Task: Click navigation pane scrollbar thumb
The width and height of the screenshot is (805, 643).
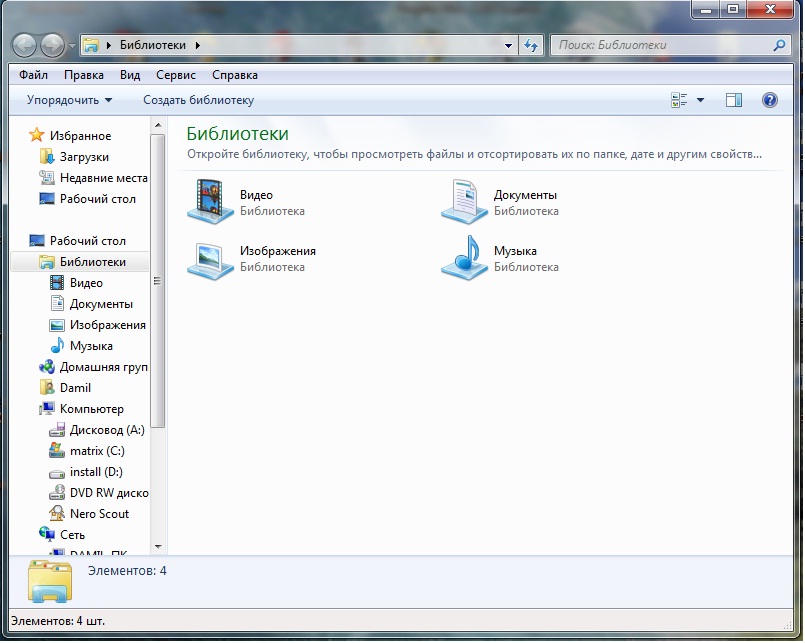Action: 158,281
